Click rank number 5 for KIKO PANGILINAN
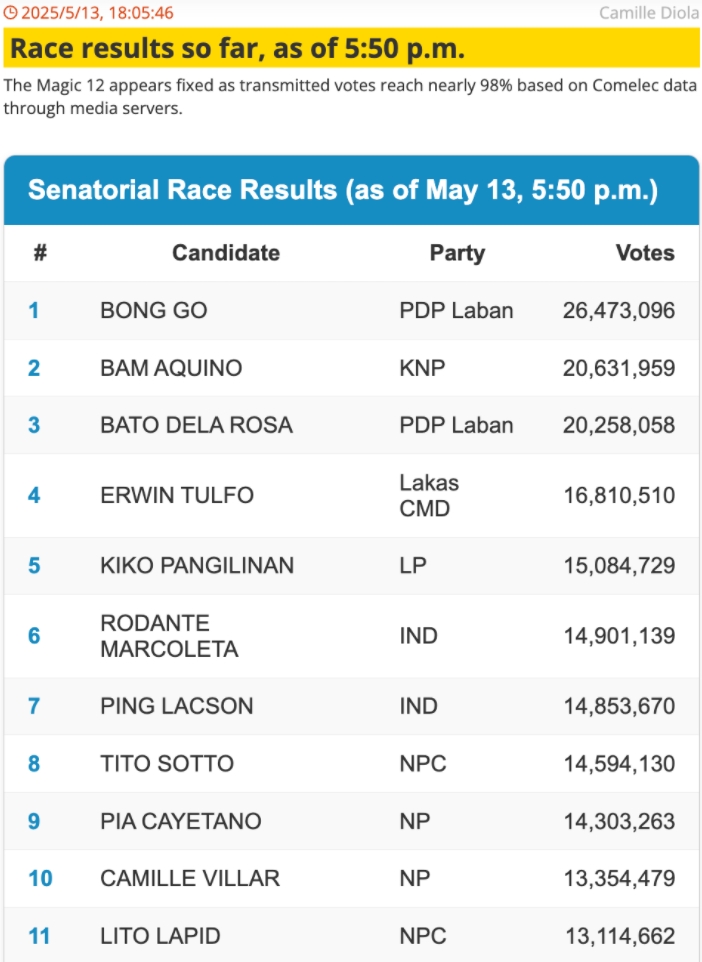Screen dimensions: 702x962 [34, 566]
